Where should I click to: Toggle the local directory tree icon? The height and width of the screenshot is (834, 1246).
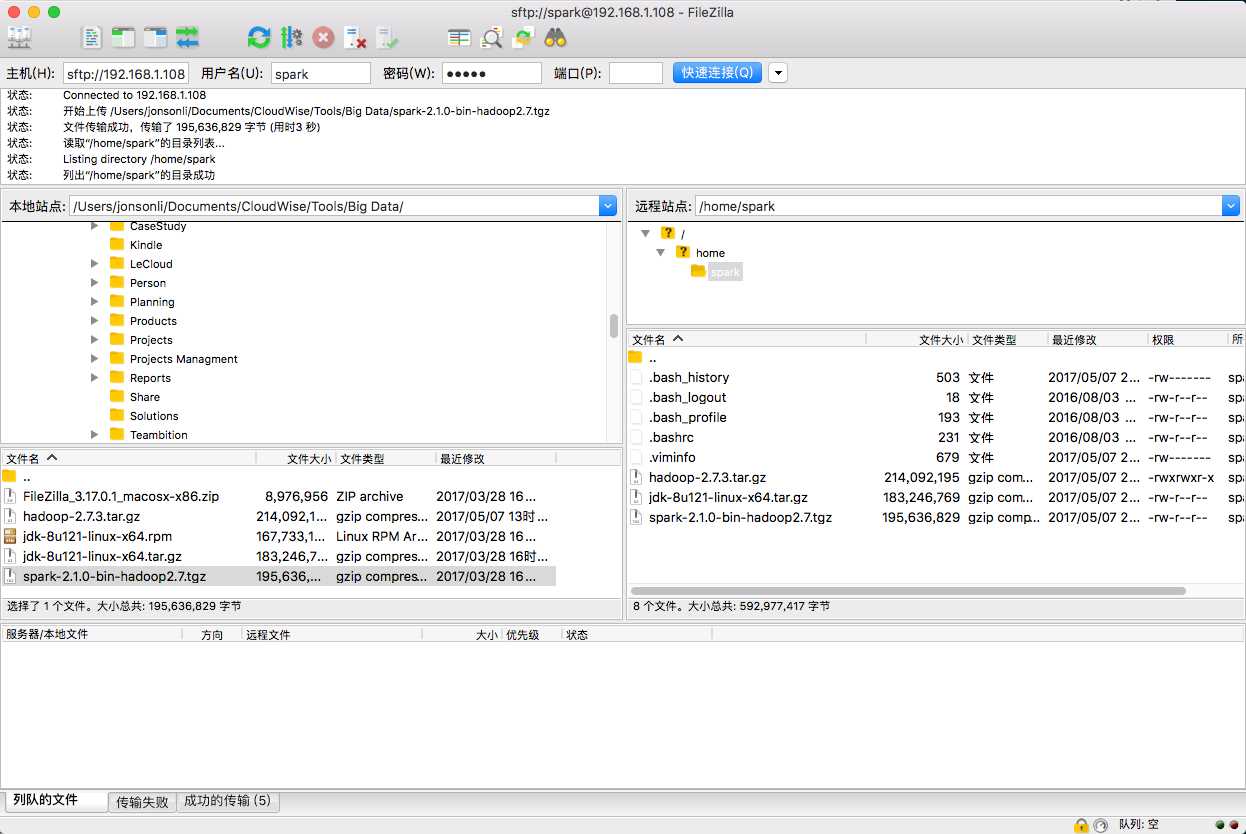point(123,38)
